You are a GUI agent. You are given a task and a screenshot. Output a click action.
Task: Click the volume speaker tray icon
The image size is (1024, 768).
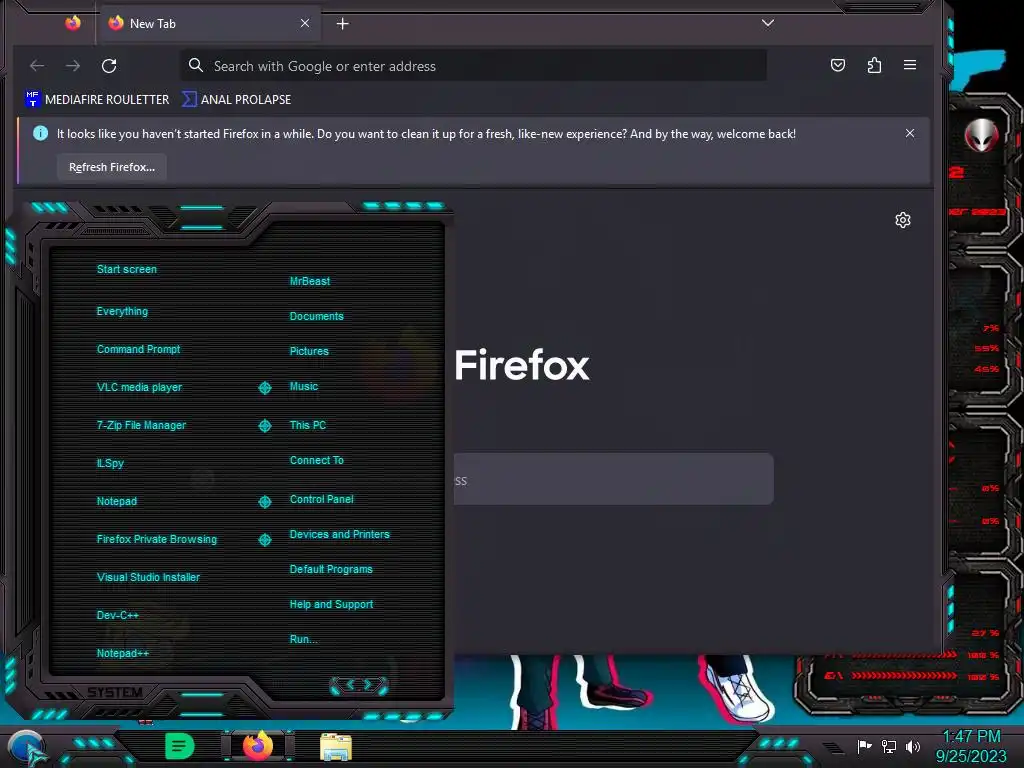click(x=913, y=746)
